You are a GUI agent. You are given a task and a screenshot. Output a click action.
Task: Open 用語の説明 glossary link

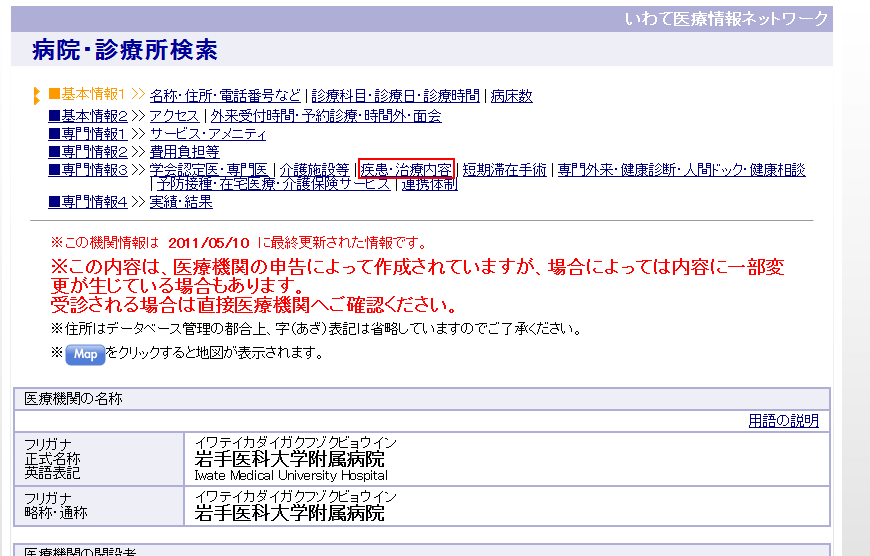point(783,421)
